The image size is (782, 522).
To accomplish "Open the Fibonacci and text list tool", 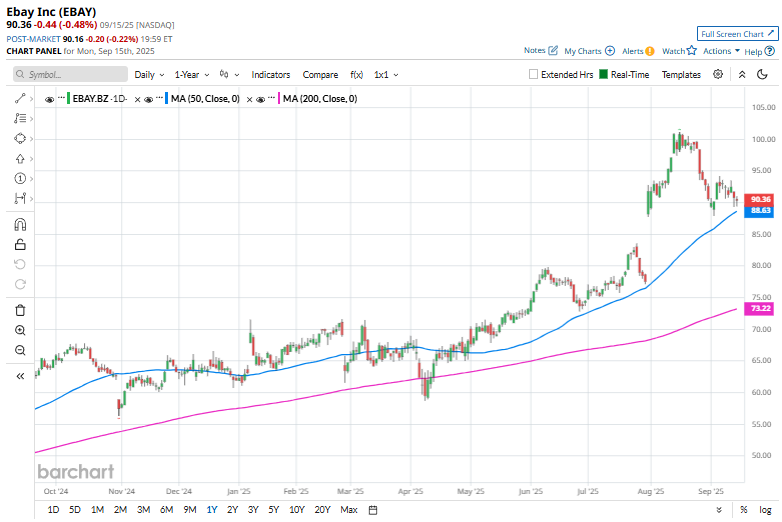I will [x=20, y=119].
